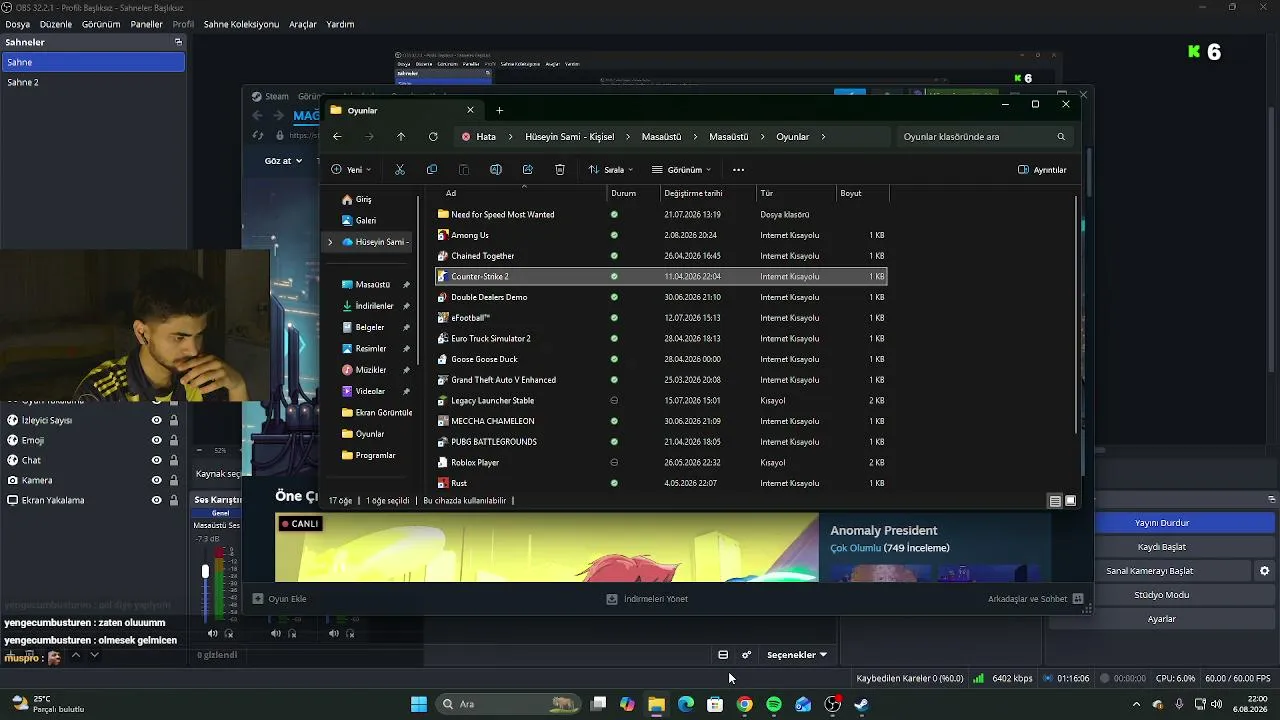This screenshot has height=720, width=1280.
Task: Open advanced audio properties gears icon
Action: pos(746,655)
